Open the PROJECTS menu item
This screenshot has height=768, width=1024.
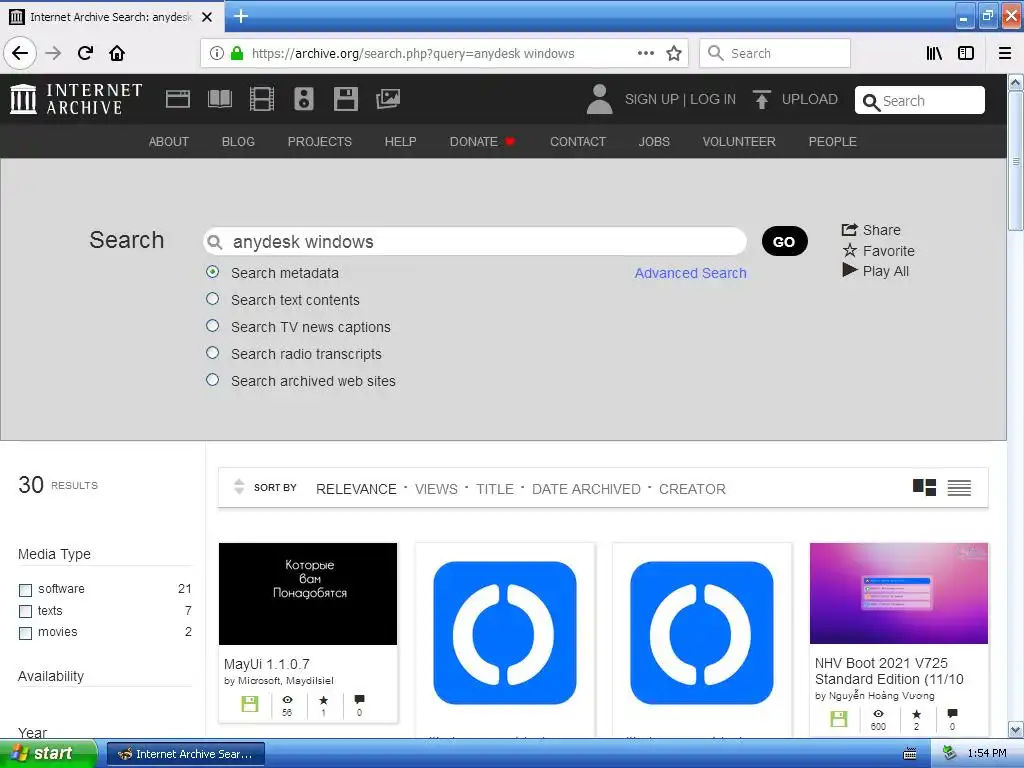(x=320, y=142)
